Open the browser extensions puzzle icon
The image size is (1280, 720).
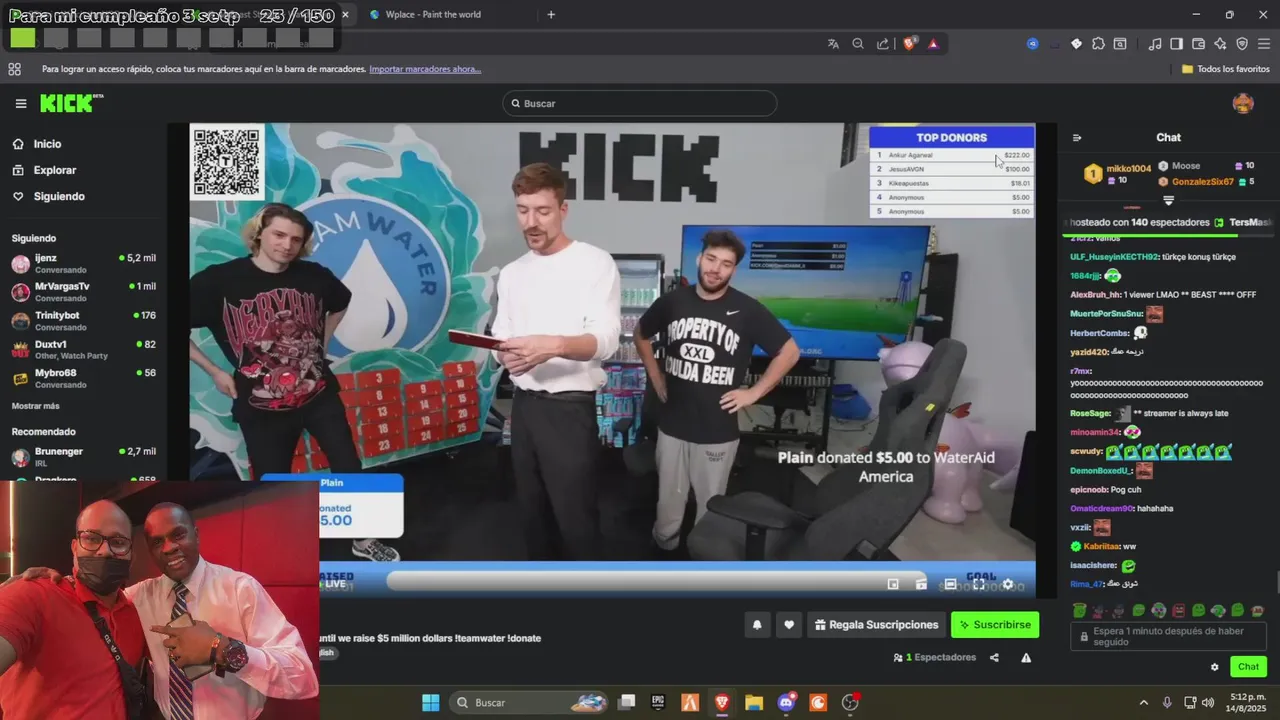click(1098, 44)
